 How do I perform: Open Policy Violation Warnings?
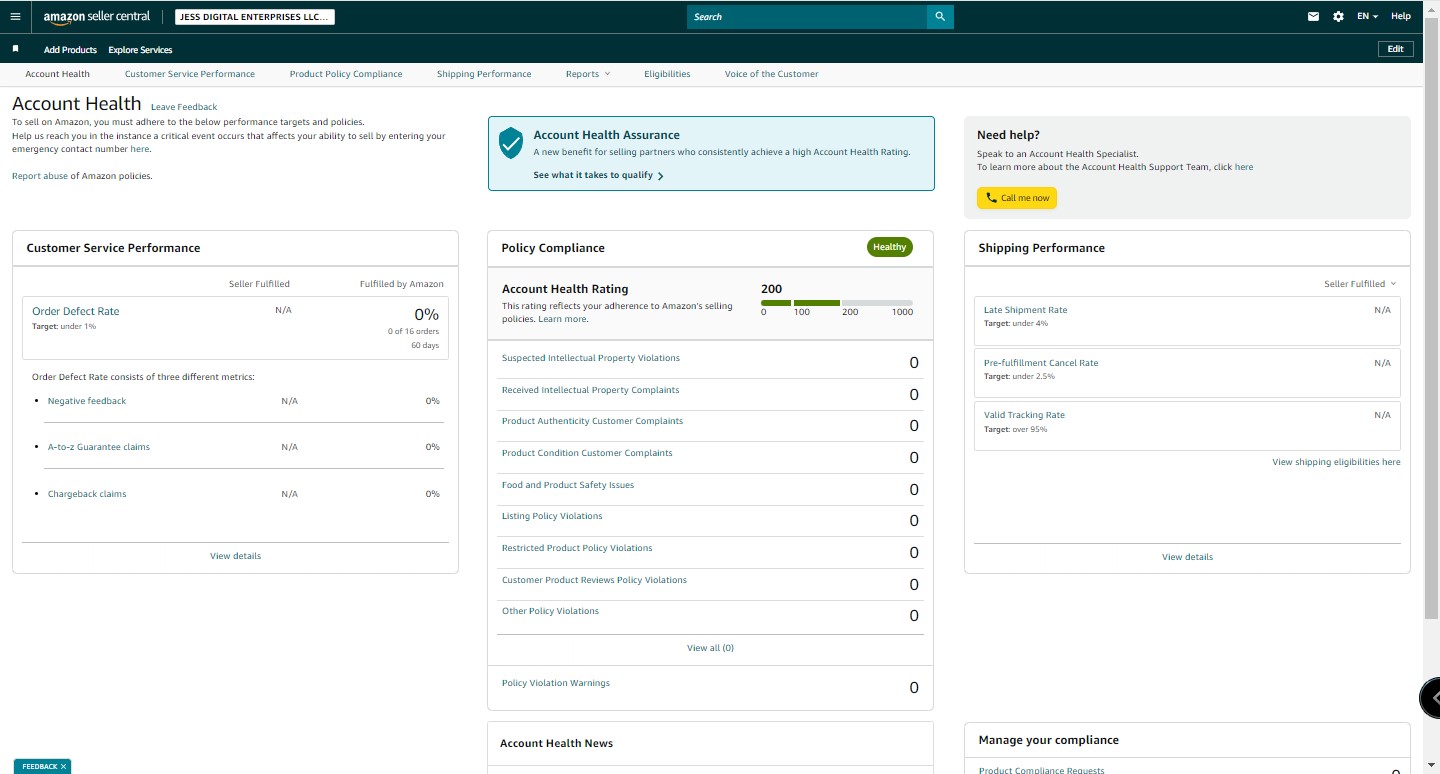(556, 683)
